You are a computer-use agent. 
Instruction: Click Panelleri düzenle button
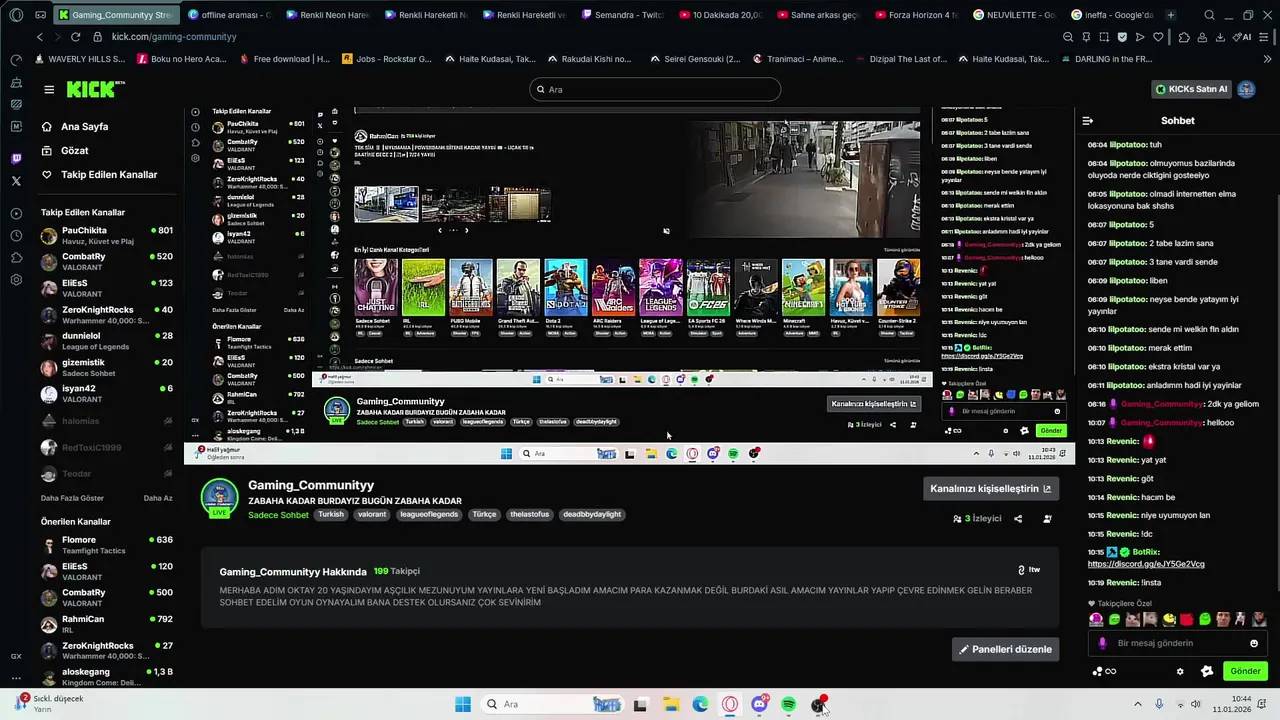click(x=1005, y=649)
